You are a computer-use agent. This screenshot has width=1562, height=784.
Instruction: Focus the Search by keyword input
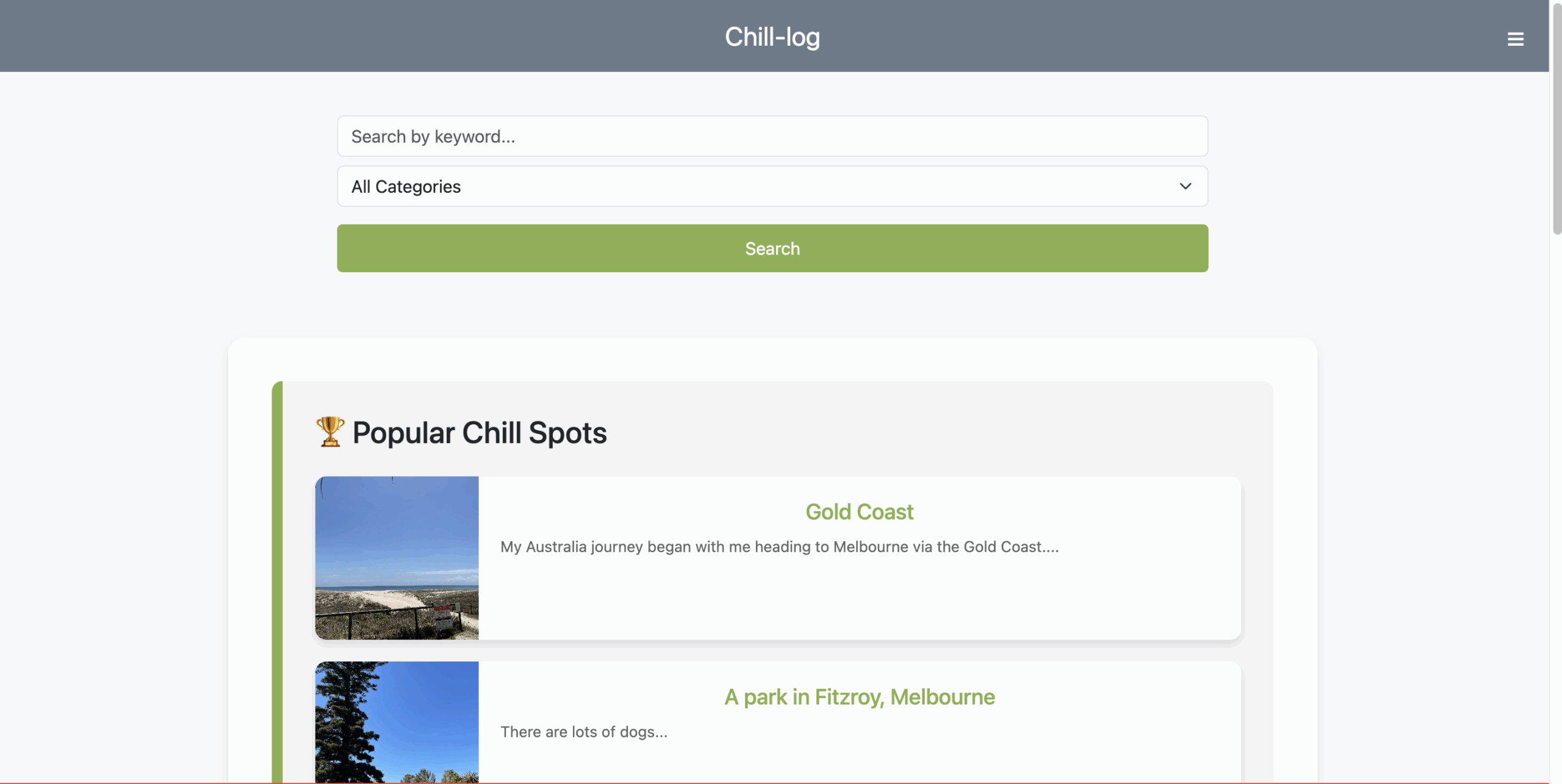tap(772, 136)
